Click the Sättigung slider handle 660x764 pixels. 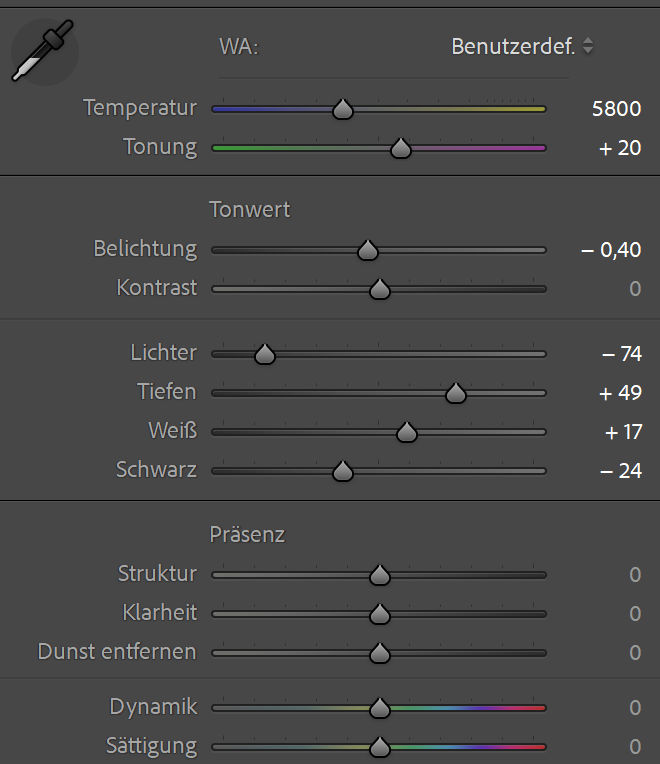pyautogui.click(x=379, y=747)
